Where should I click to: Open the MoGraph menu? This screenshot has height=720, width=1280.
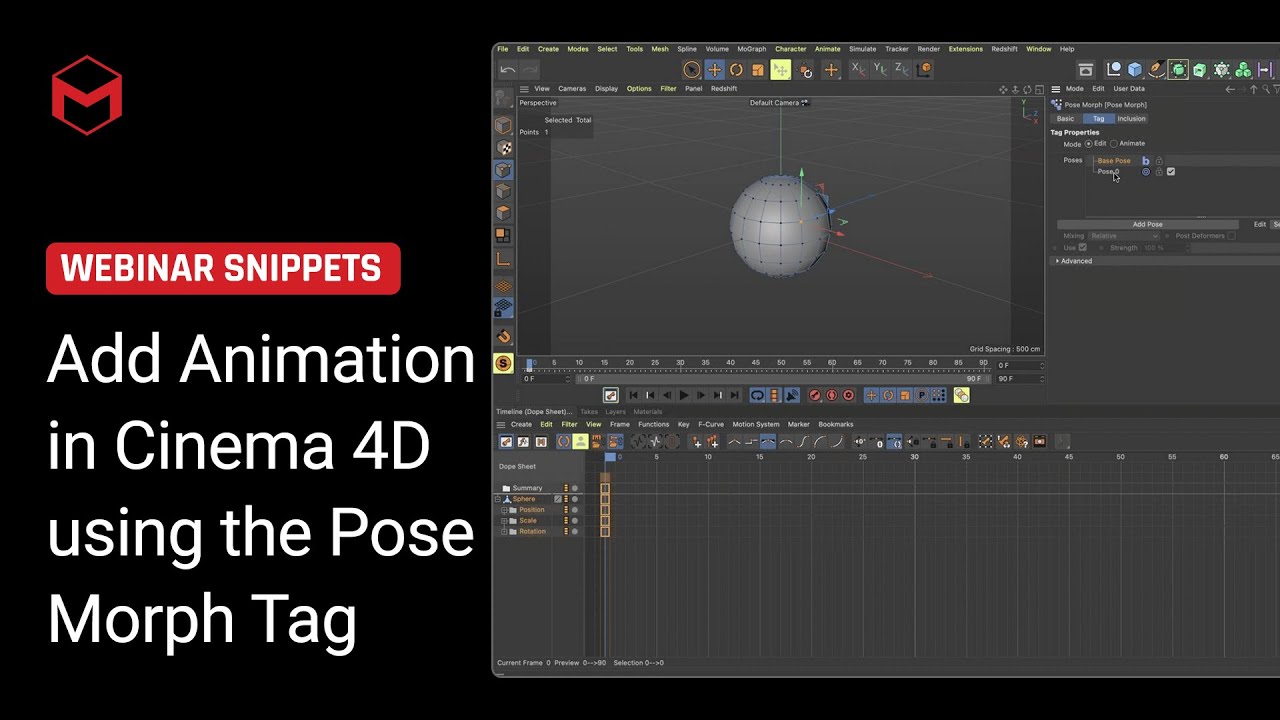(x=751, y=49)
